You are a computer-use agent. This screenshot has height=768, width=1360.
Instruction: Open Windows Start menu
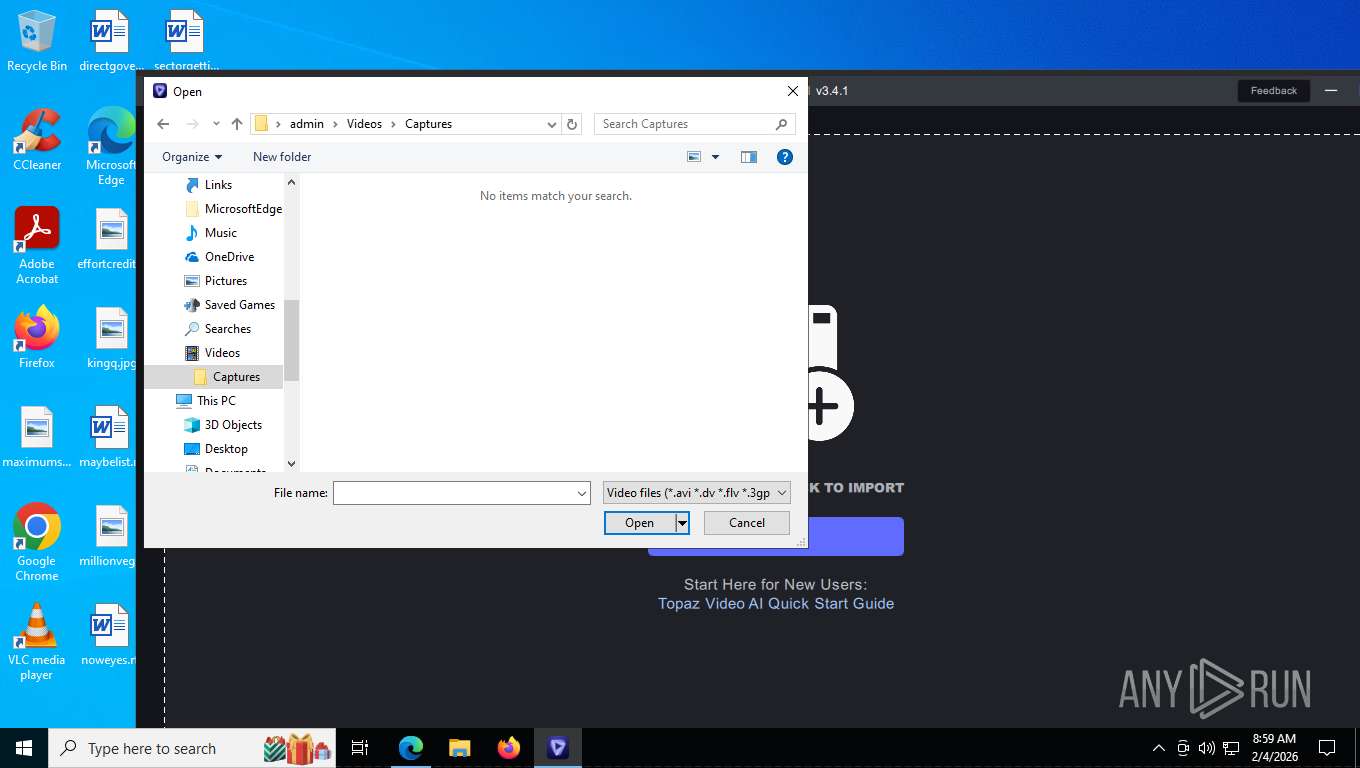point(24,748)
